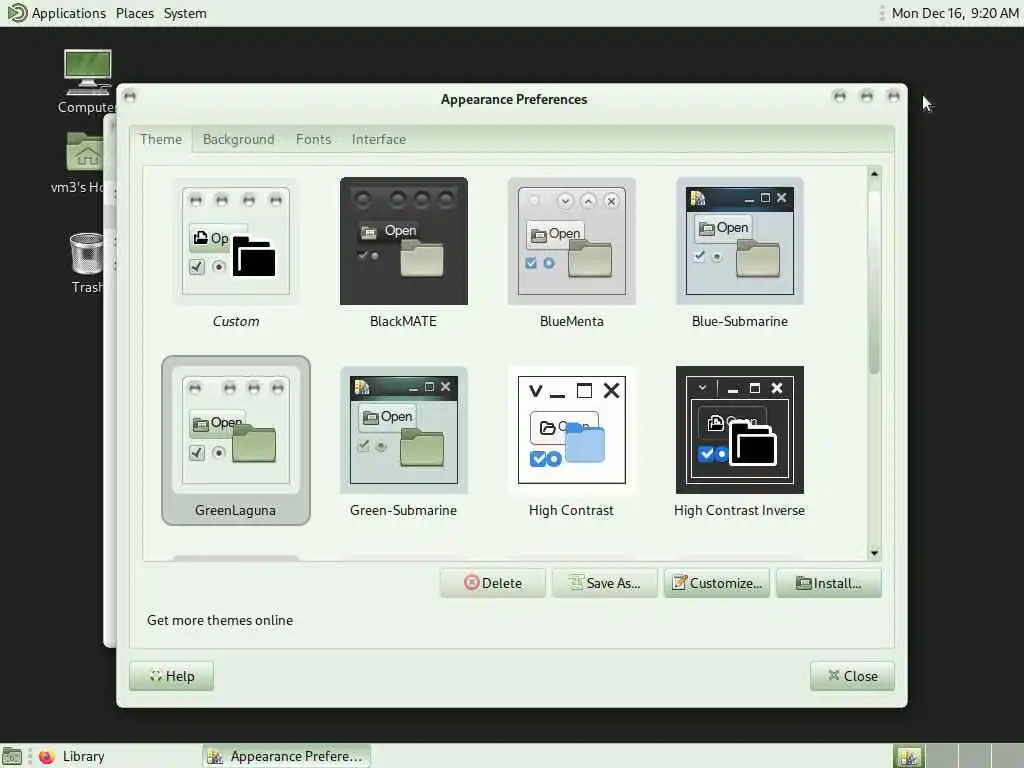
Task: Pick the BlueMenta theme preview
Action: tap(571, 241)
